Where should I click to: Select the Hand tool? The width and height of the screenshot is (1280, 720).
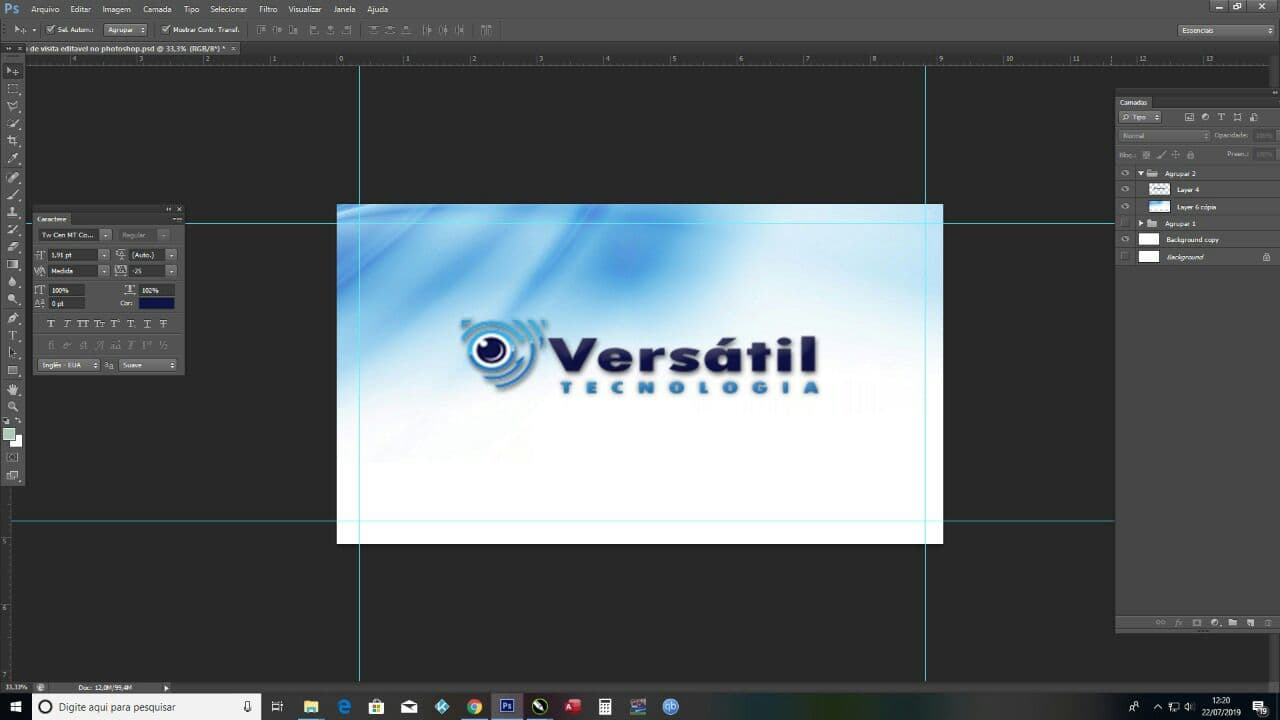coord(13,389)
